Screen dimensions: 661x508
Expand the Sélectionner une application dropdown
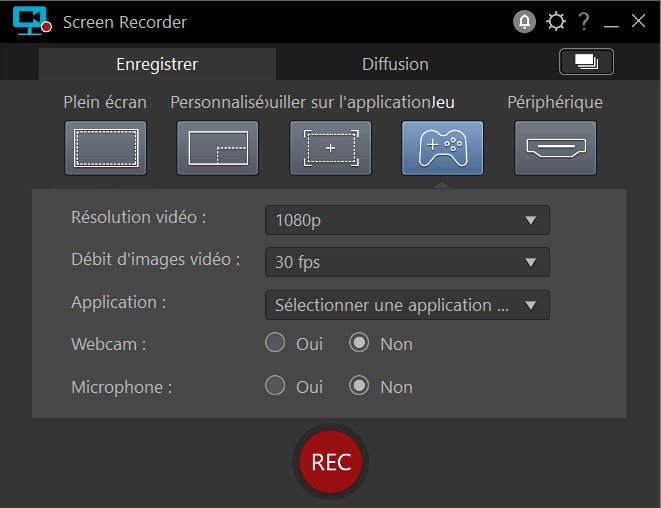(x=407, y=305)
